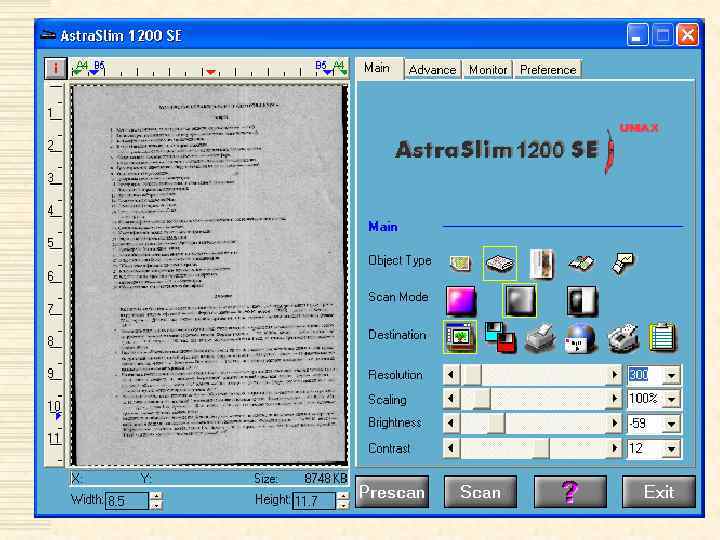The height and width of the screenshot is (540, 720).
Task: Start a Prescan
Action: pos(392,492)
